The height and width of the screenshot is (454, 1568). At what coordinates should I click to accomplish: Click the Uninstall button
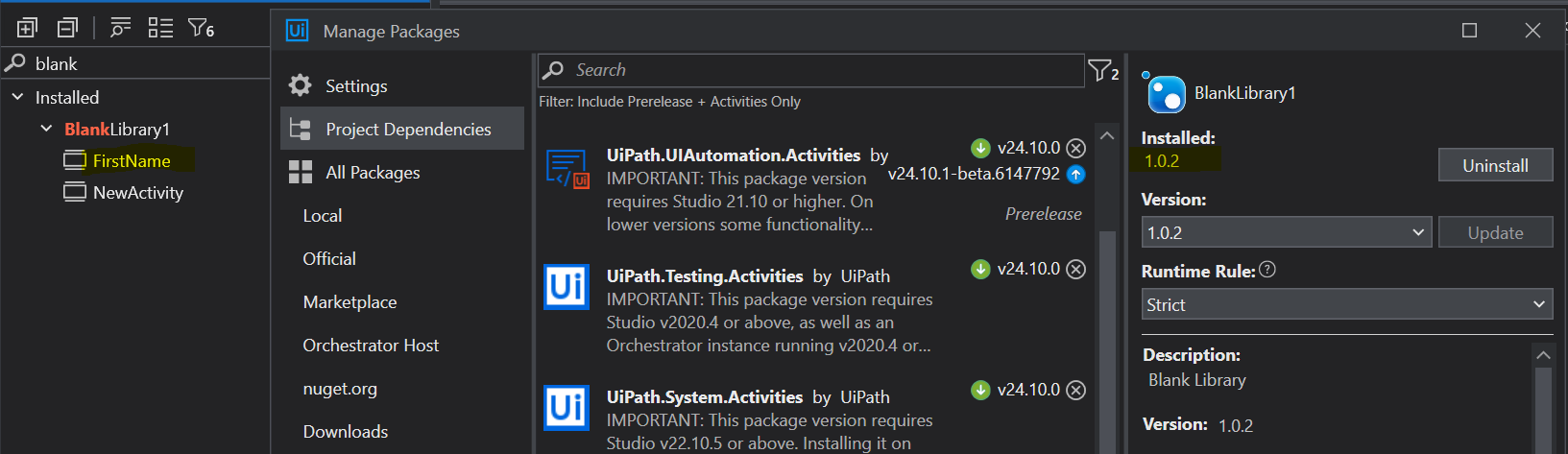pos(1494,165)
